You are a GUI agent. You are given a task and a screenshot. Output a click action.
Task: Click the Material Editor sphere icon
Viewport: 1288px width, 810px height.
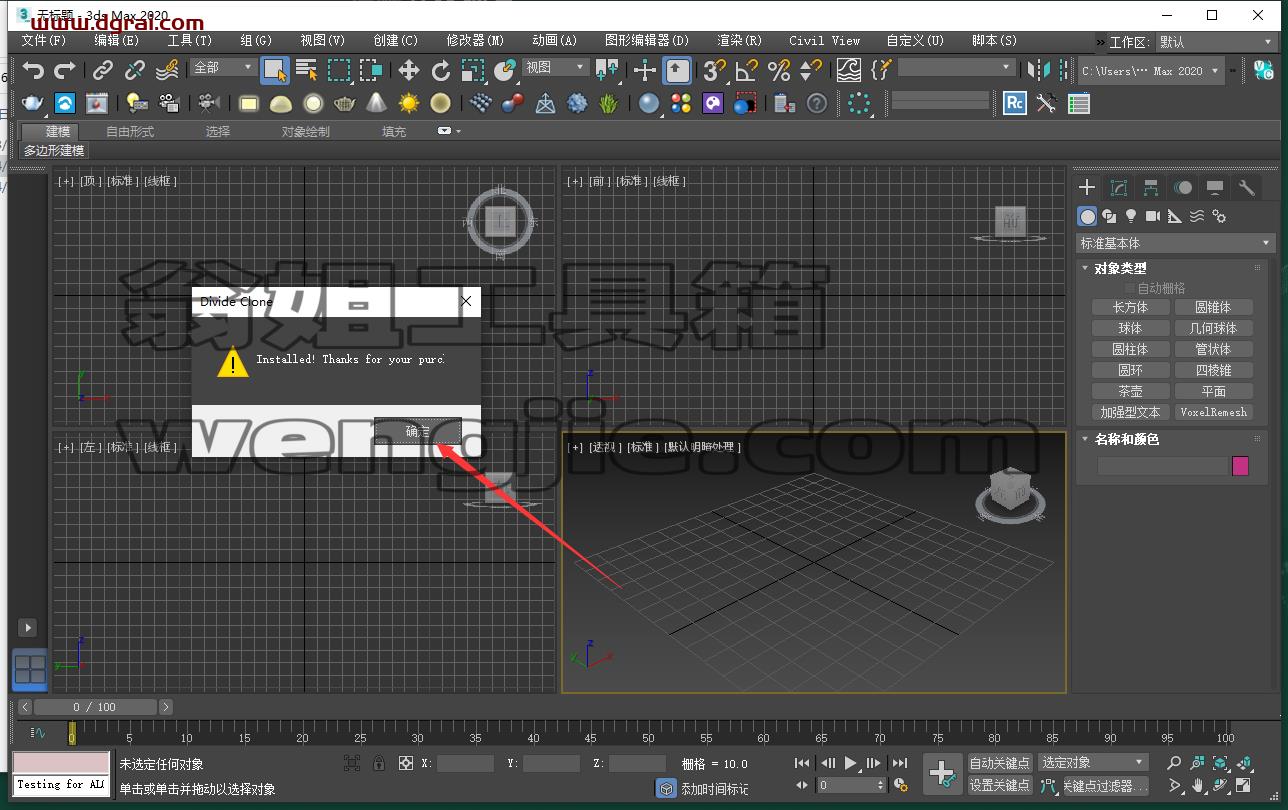(x=649, y=103)
